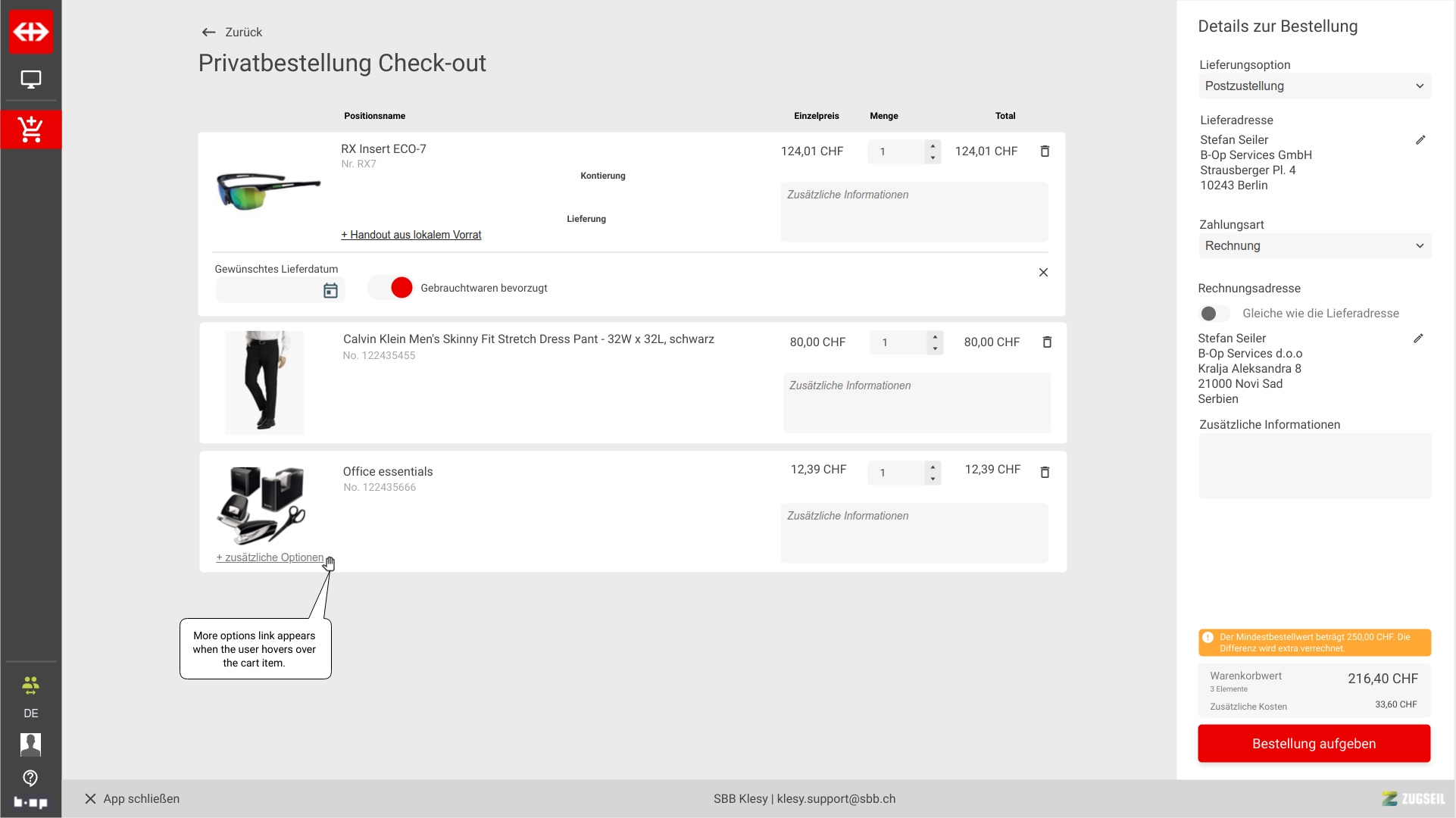Screen dimensions: 1456x818
Task: Edit the Rechnungsadresse with pencil icon
Action: 1418,339
